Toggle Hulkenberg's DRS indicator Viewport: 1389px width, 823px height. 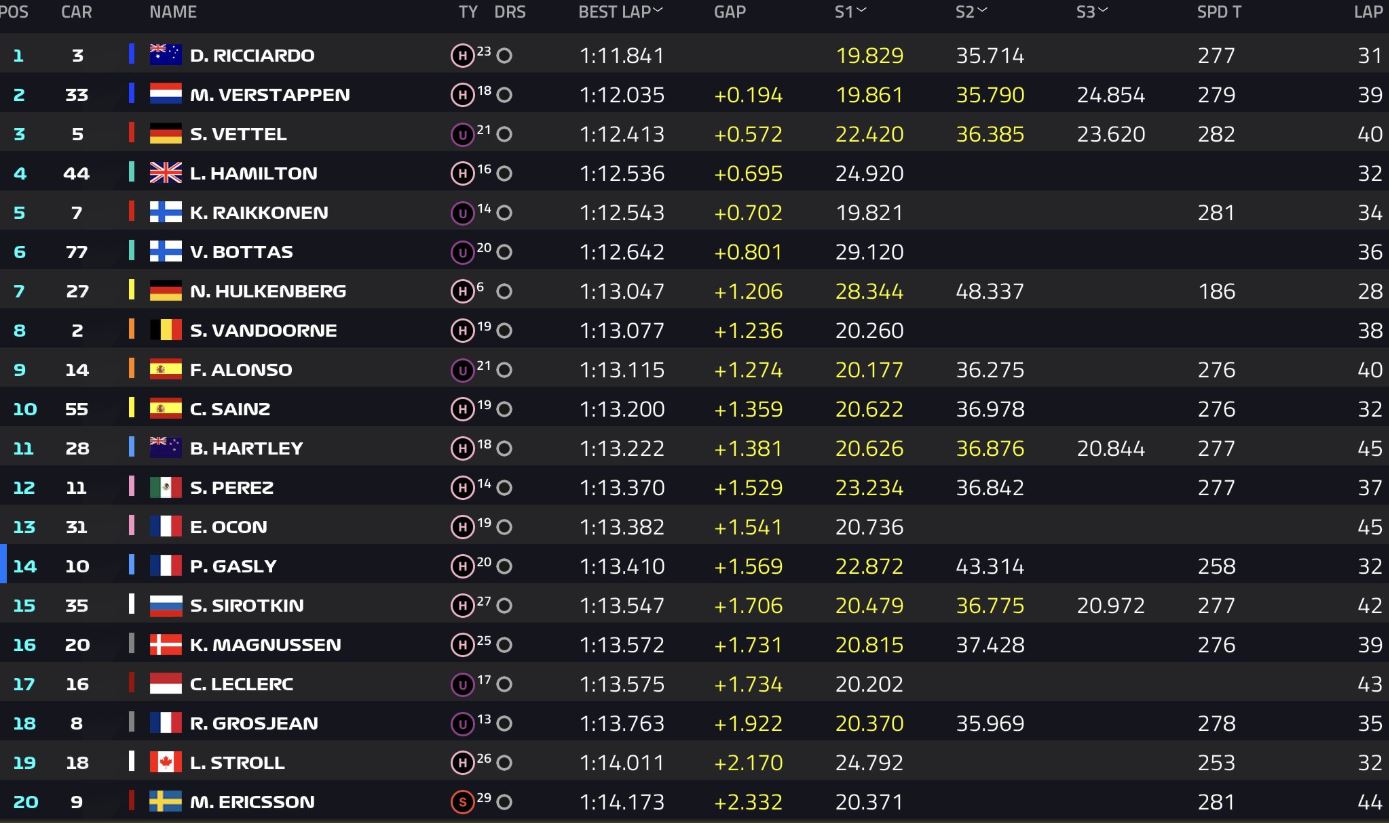(x=504, y=291)
